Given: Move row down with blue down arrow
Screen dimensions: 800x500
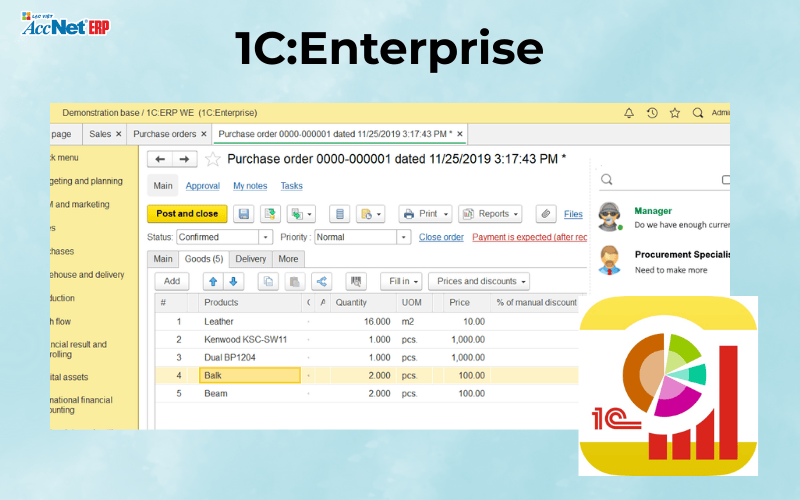Looking at the screenshot, I should [233, 281].
